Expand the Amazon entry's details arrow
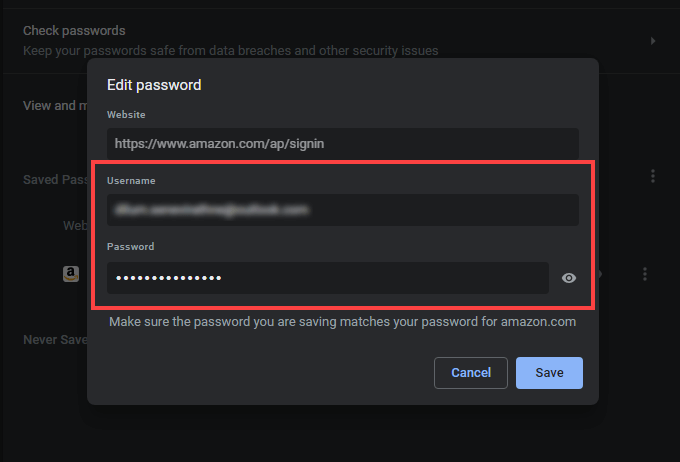Viewport: 680px width, 462px height. 601,274
